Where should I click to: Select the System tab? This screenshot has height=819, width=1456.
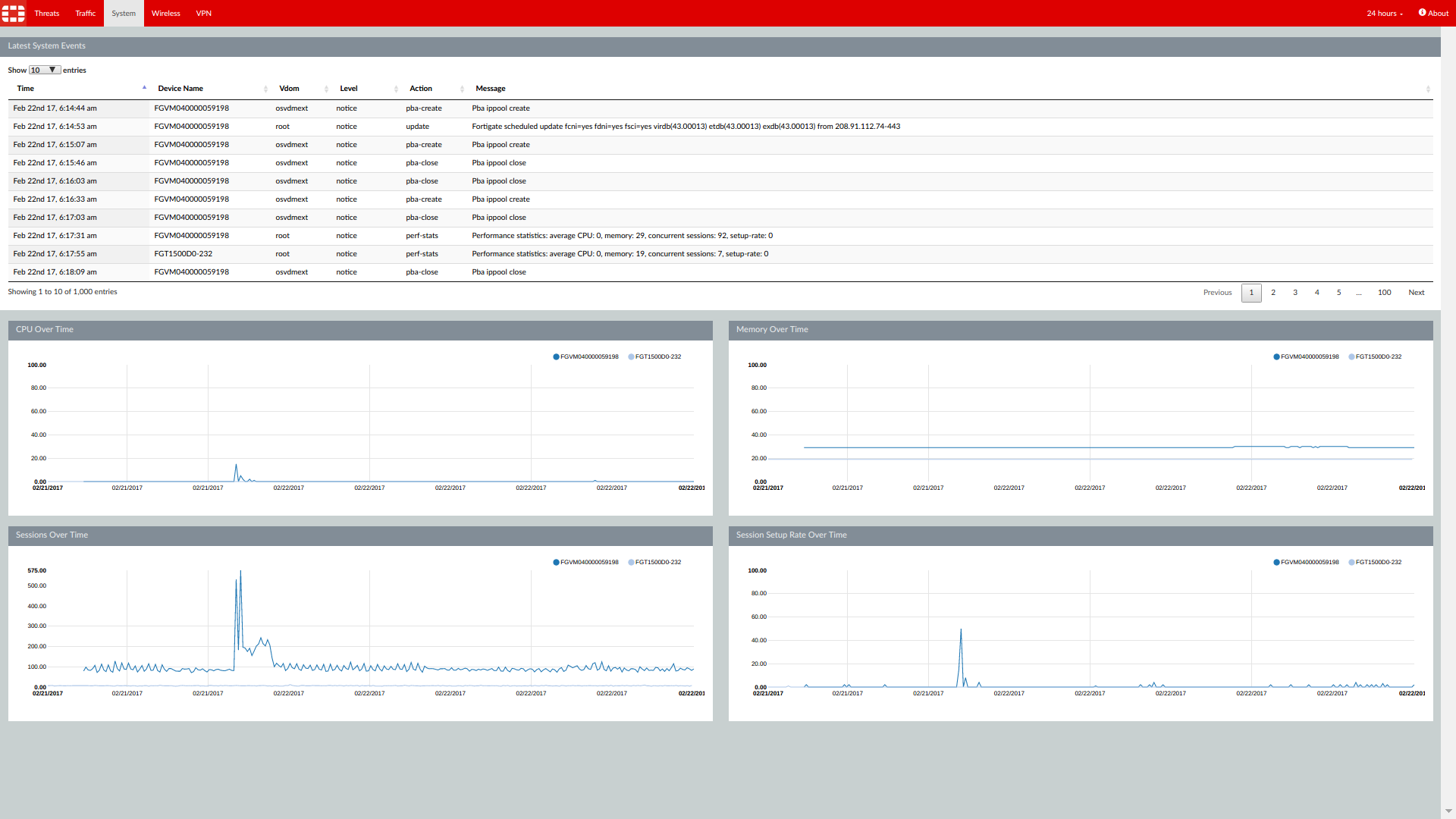pyautogui.click(x=124, y=13)
